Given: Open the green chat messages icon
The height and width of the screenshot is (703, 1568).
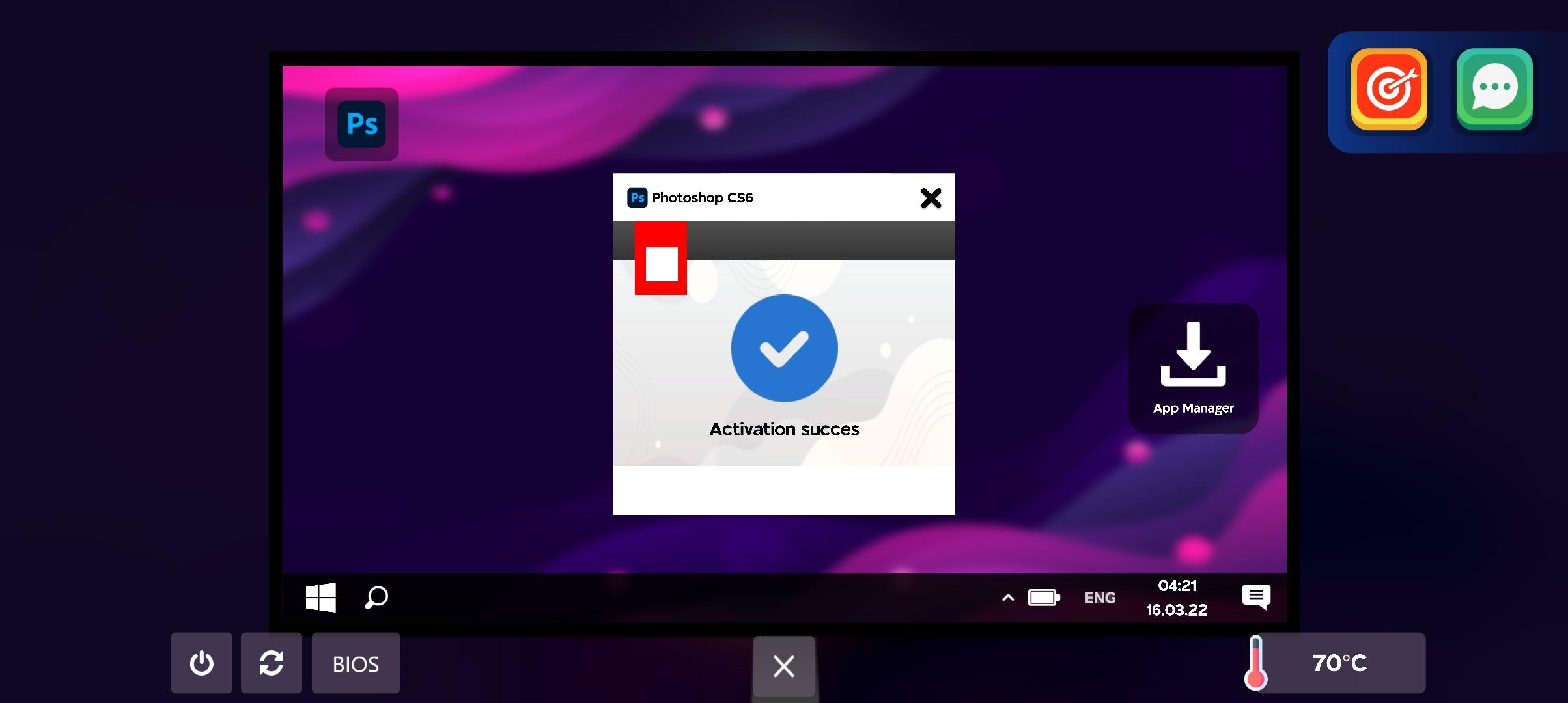Looking at the screenshot, I should [x=1494, y=89].
